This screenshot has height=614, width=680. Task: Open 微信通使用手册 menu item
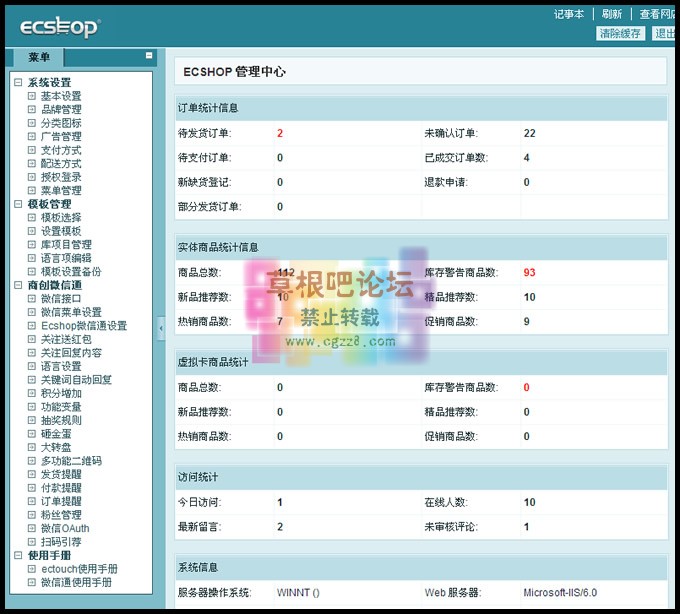tap(76, 582)
